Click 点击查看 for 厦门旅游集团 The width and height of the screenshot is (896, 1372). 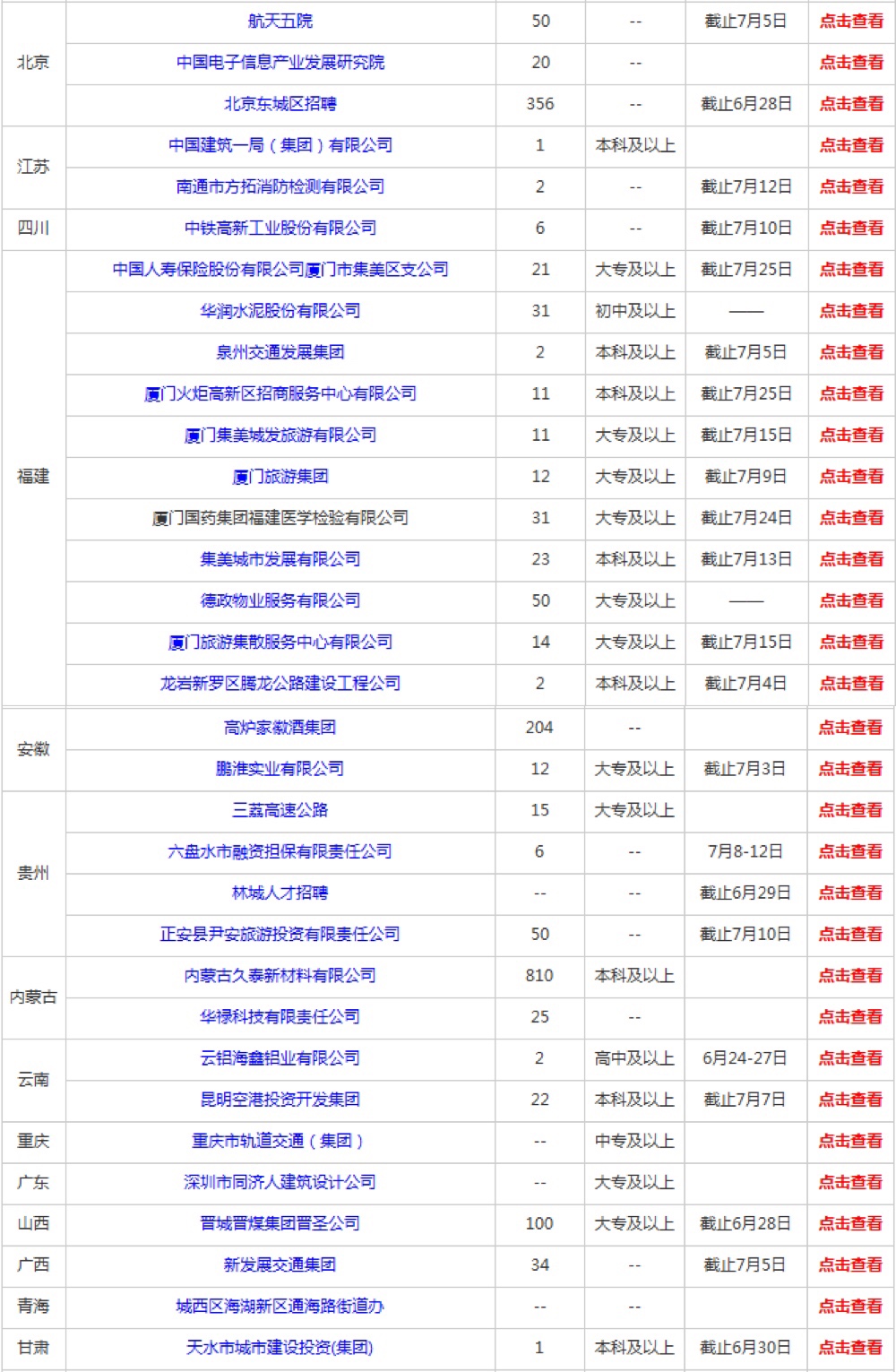851,476
